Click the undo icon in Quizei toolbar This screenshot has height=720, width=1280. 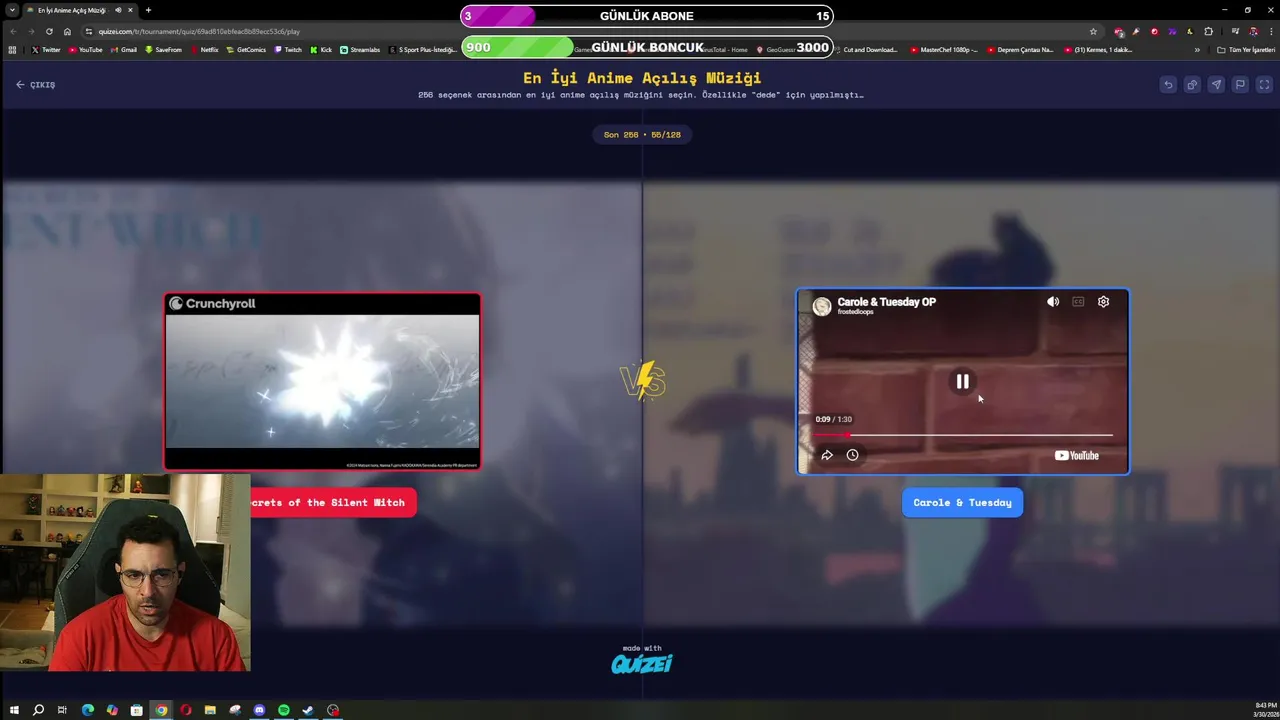tap(1168, 85)
